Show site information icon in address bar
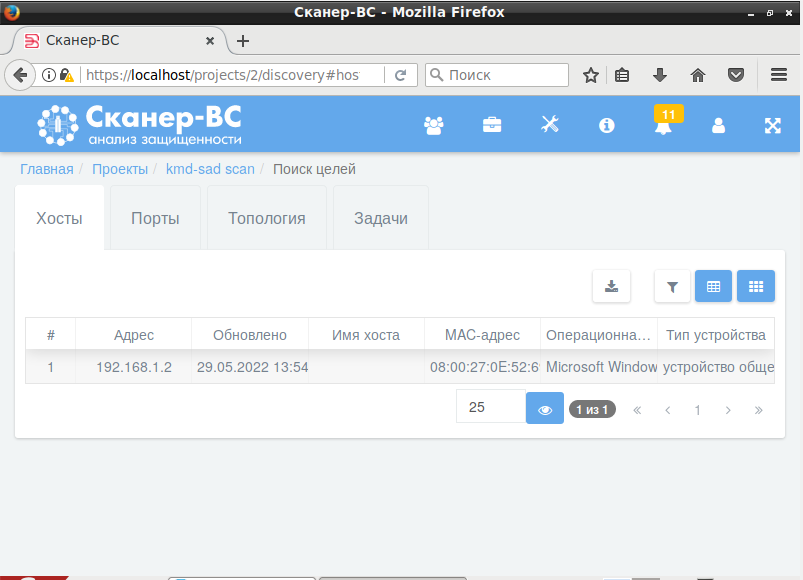The height and width of the screenshot is (580, 803). point(49,75)
